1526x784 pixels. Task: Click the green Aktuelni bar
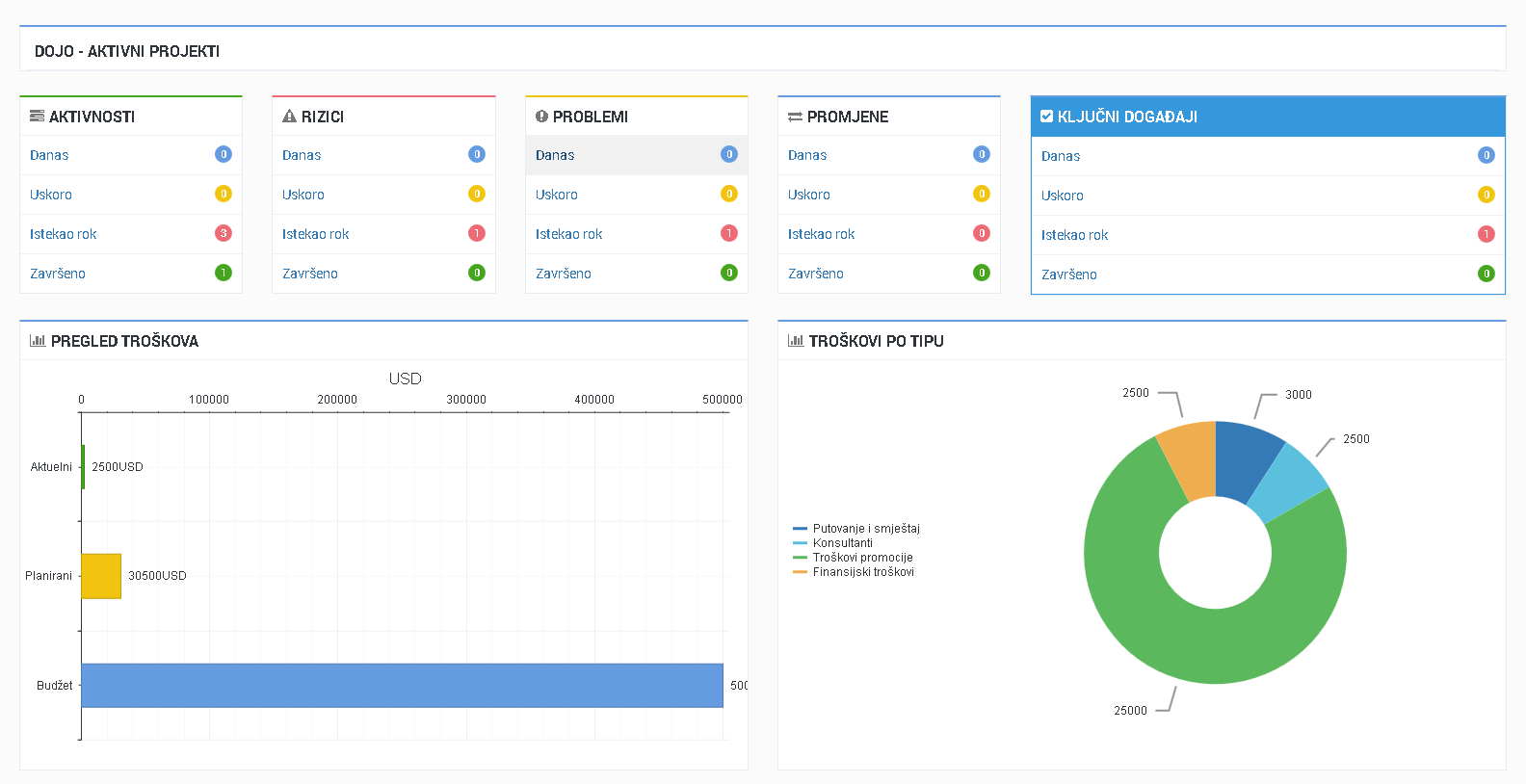click(x=84, y=466)
